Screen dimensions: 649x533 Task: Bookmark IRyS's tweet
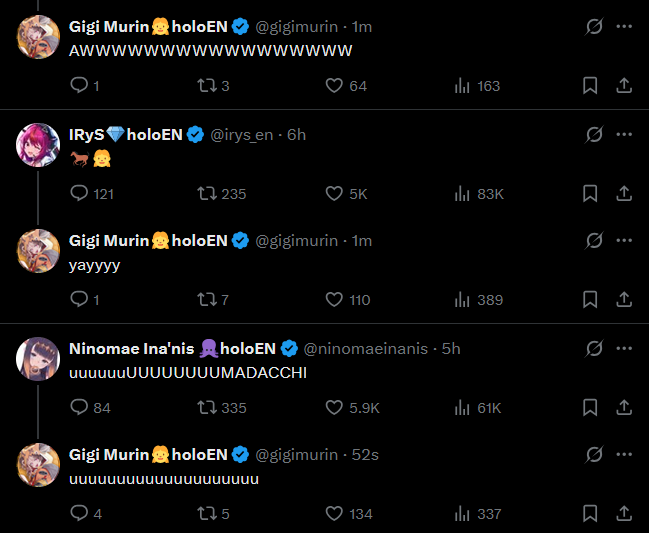[590, 193]
